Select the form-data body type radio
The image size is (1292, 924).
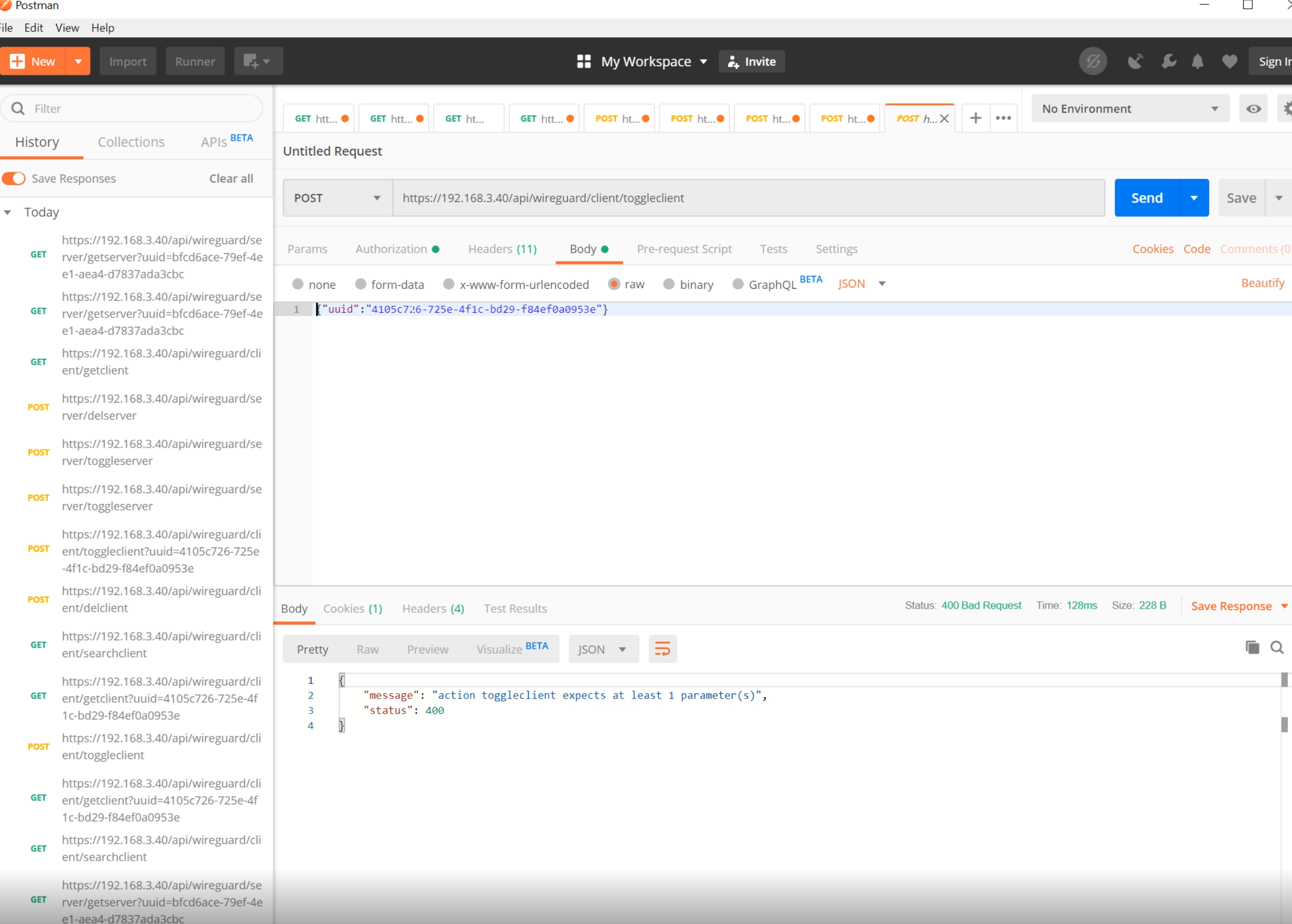click(x=361, y=284)
